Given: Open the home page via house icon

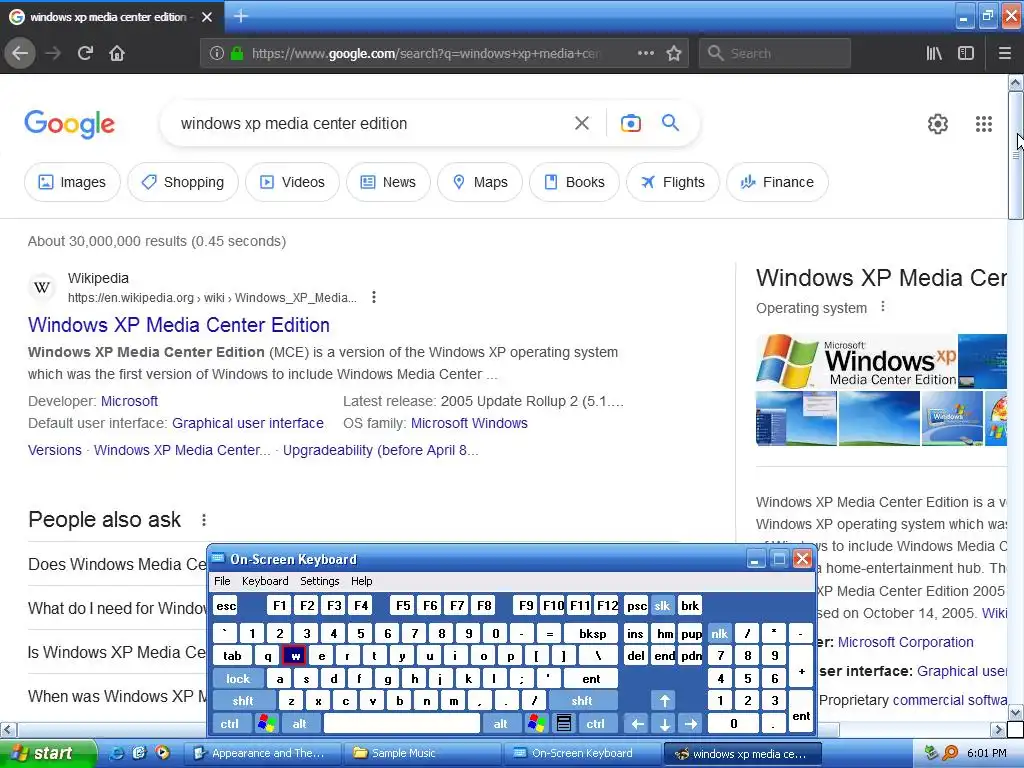Looking at the screenshot, I should [x=117, y=53].
